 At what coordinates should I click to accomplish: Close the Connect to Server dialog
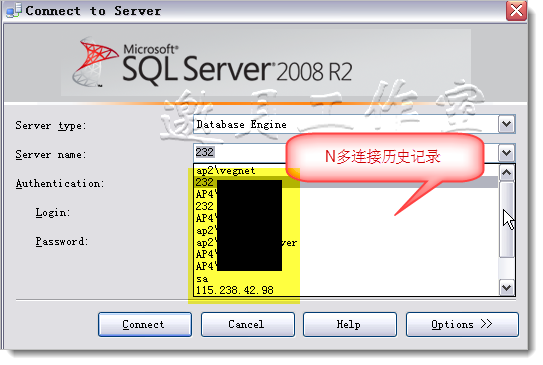pos(516,11)
